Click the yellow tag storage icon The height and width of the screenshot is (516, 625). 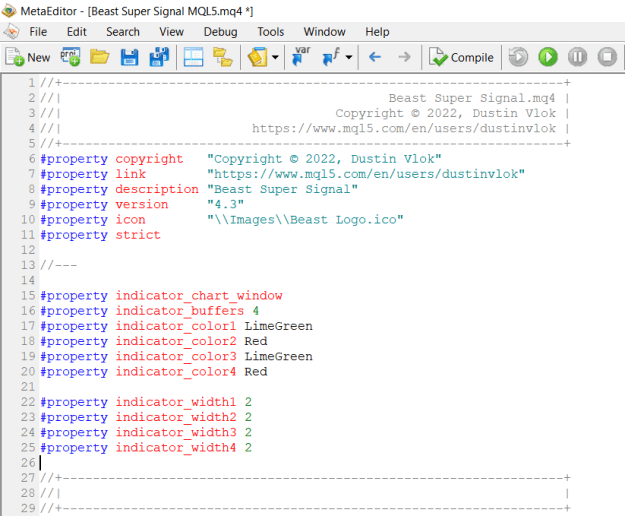pos(257,57)
